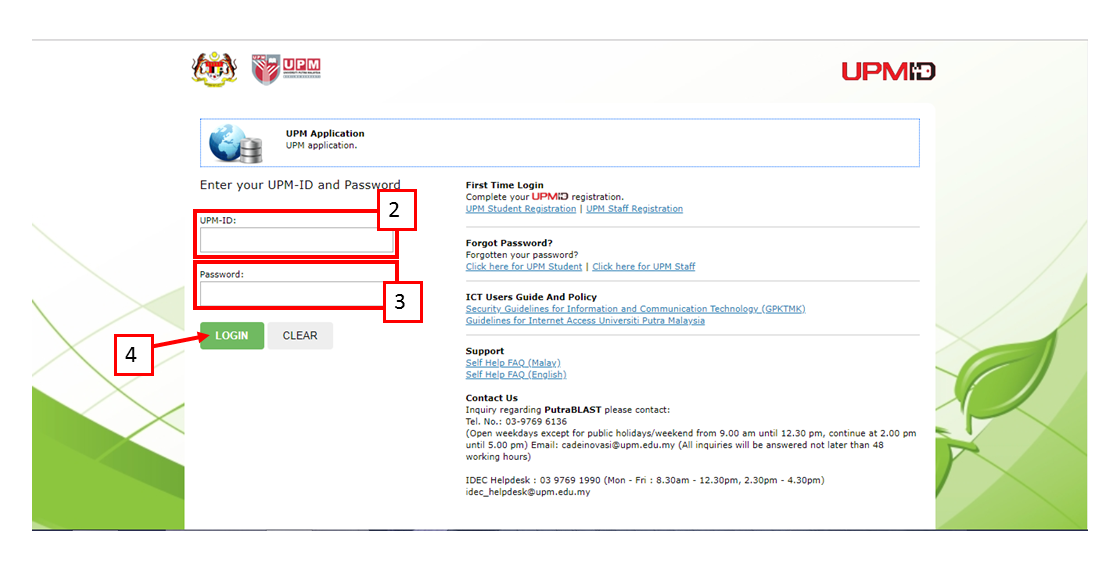The image size is (1105, 561).
Task: Click the cadeinovasi@upm.edu.my email text
Action: 618,445
